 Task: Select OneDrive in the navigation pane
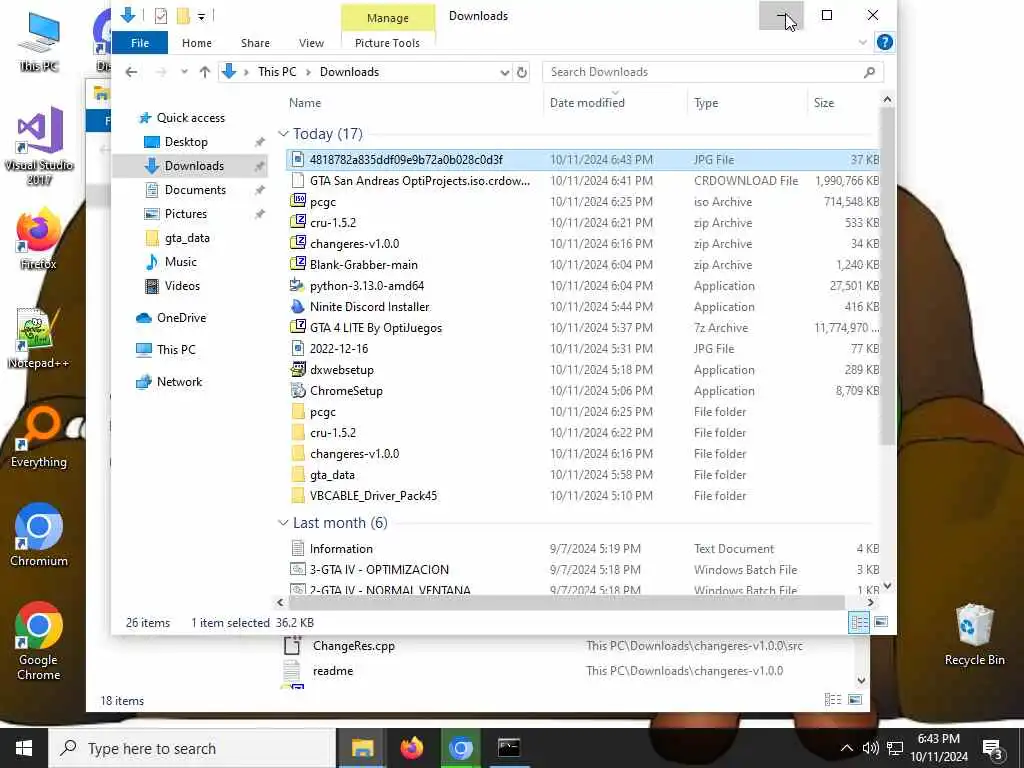(x=182, y=318)
